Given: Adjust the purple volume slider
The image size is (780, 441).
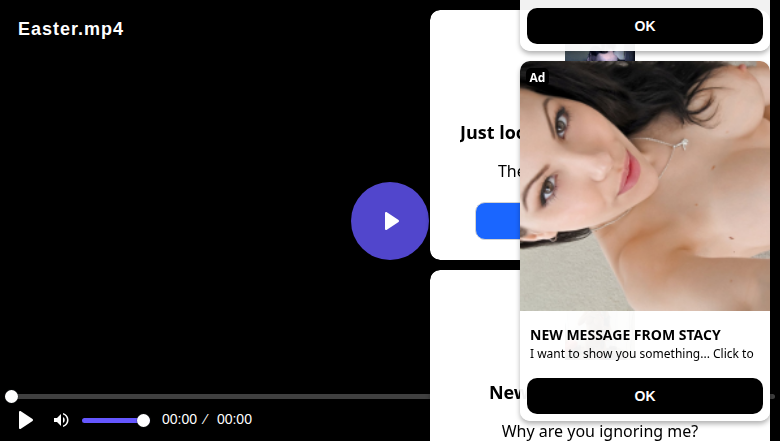Looking at the screenshot, I should coord(115,421).
